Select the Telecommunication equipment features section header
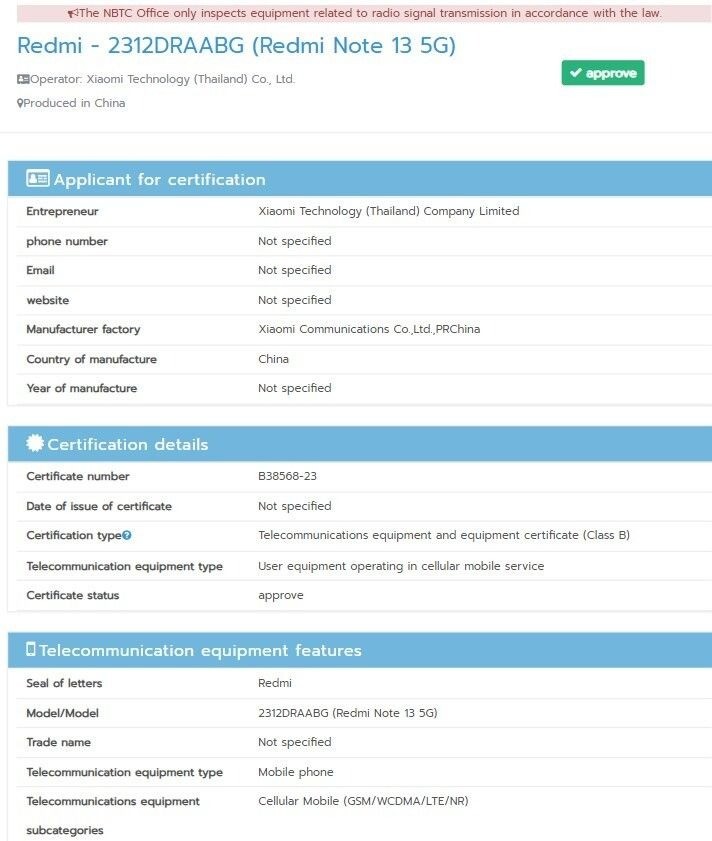The width and height of the screenshot is (712, 841). 359,650
